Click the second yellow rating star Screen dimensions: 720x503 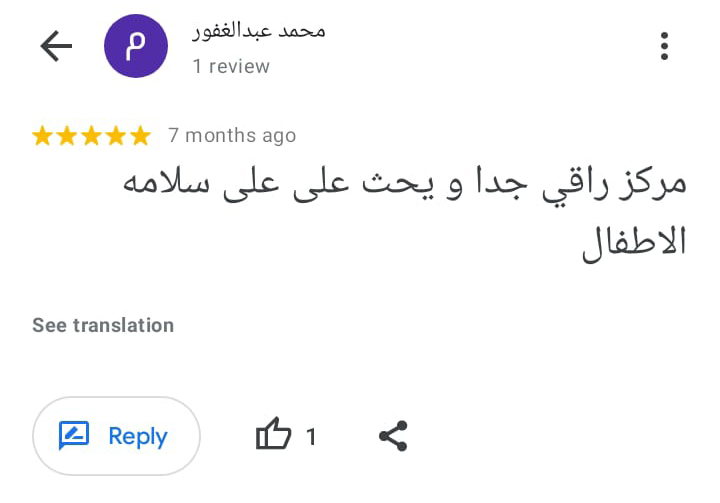pos(67,135)
